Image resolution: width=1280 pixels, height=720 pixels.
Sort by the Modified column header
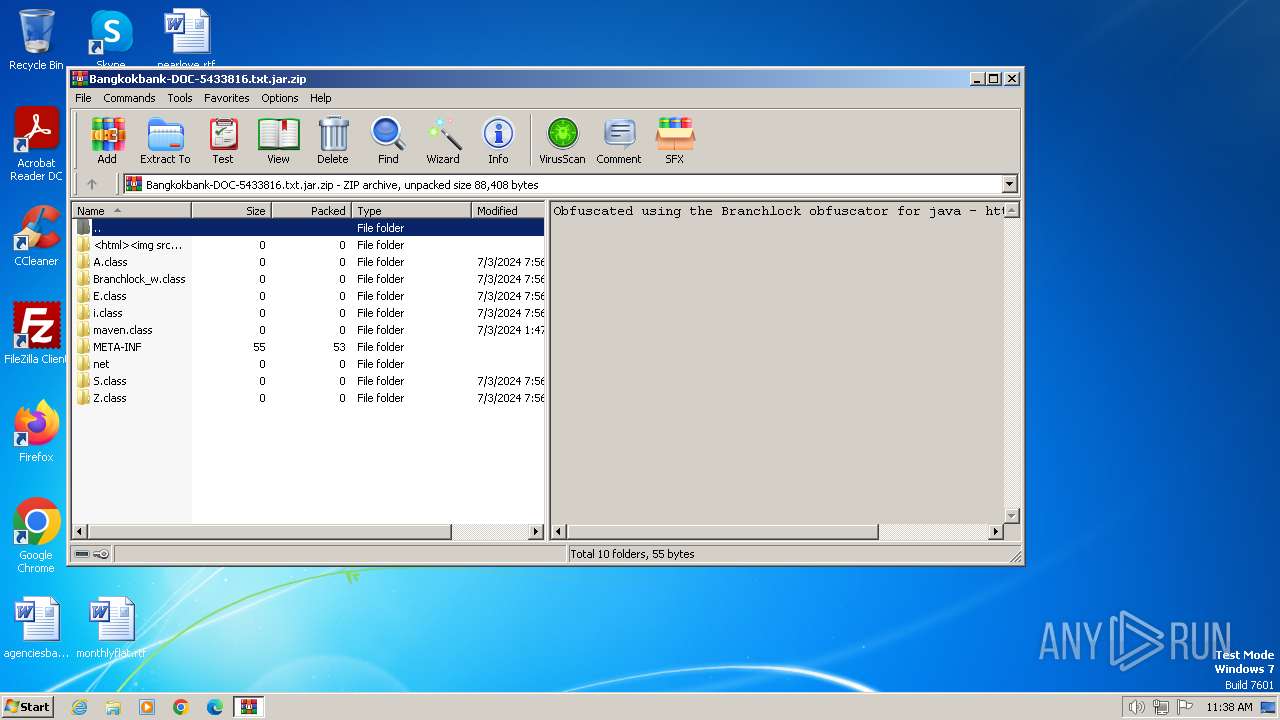pos(508,210)
